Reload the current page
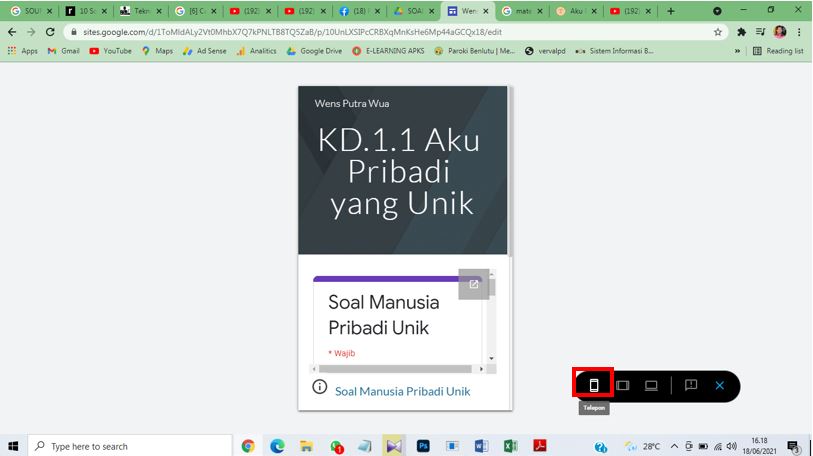The width and height of the screenshot is (813, 456). 49,32
